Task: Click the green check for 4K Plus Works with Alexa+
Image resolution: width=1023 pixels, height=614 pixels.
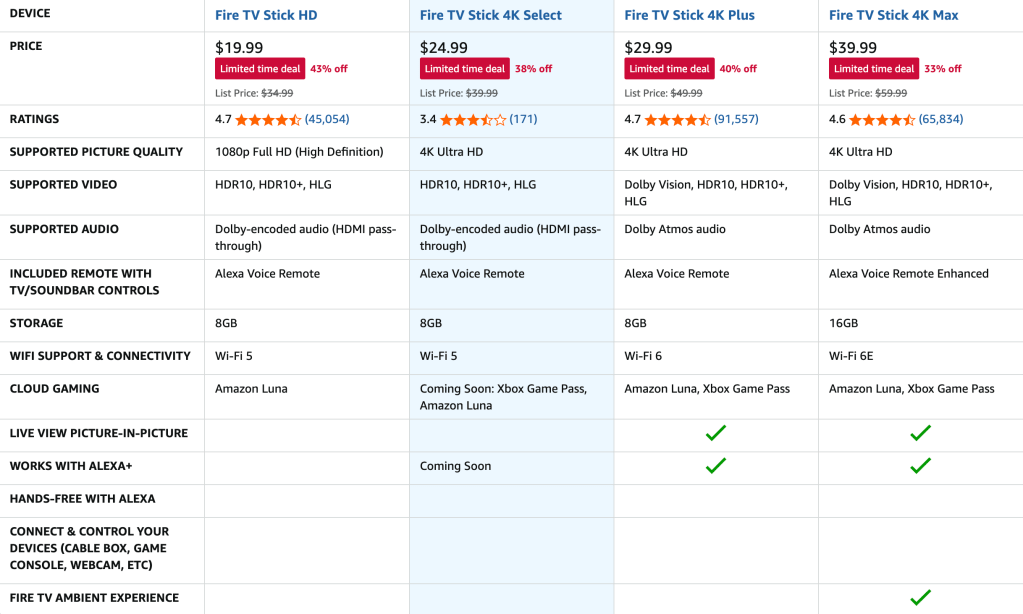Action: tap(716, 466)
